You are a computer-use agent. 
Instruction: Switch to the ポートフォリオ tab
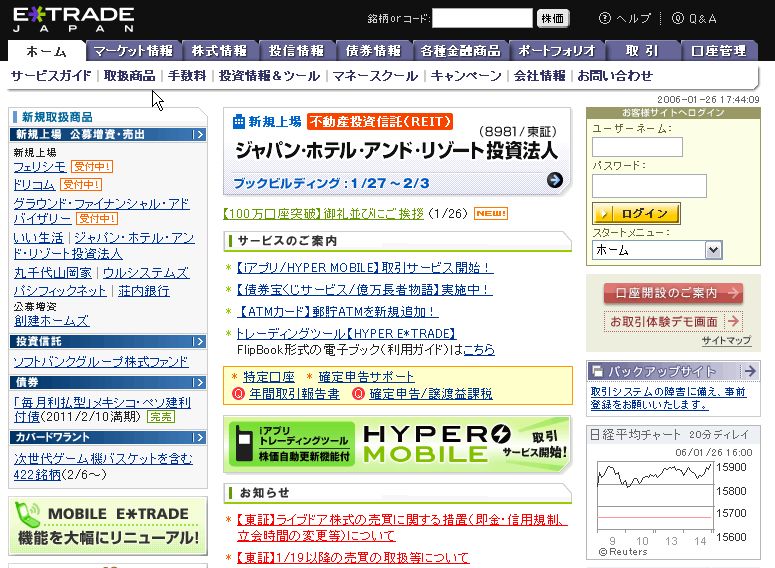pyautogui.click(x=558, y=51)
